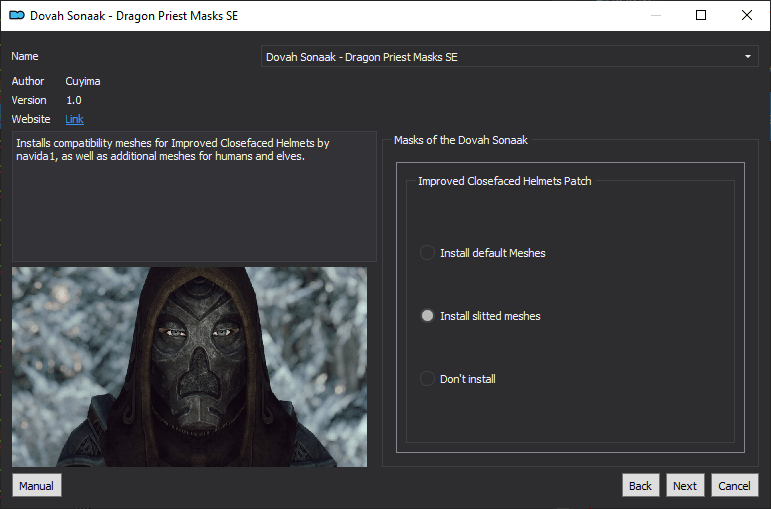Click the Mod Organizer icon in title bar

coord(17,15)
